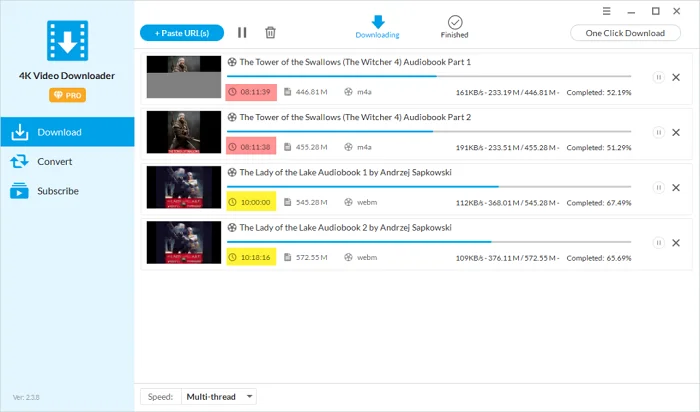Pause Lady of the Lake Audiobook 1 download
700x412 pixels.
658,187
